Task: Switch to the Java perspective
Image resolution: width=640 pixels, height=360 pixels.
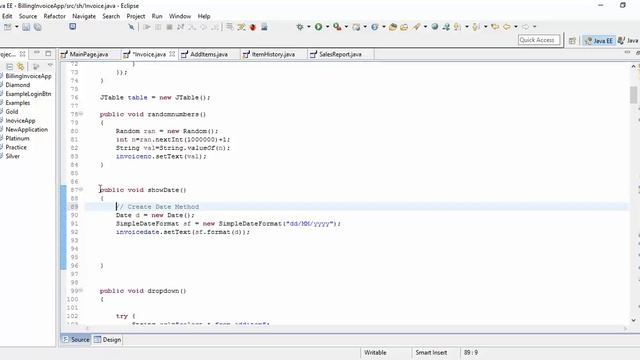Action: (628, 40)
